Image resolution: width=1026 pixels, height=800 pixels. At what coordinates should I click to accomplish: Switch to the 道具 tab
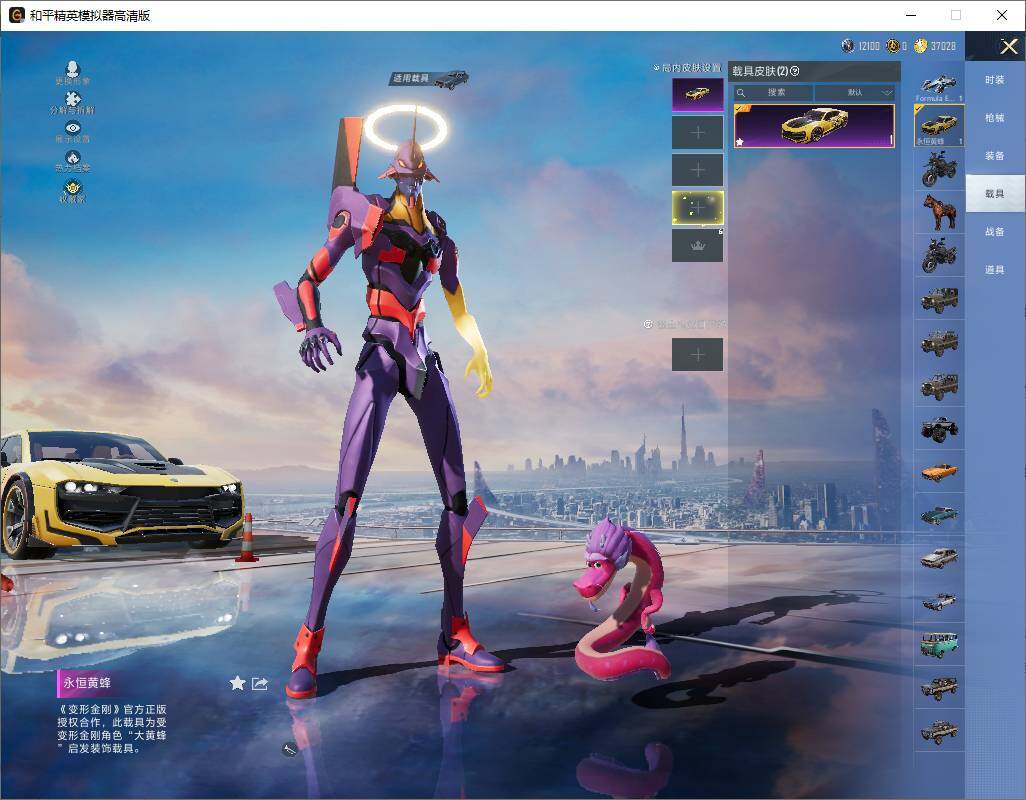pos(995,270)
